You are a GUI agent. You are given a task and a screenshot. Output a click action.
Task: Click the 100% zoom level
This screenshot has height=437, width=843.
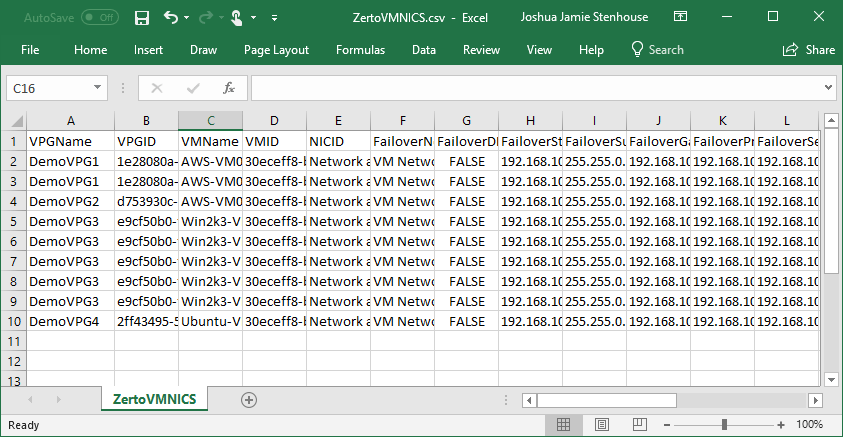pos(810,425)
